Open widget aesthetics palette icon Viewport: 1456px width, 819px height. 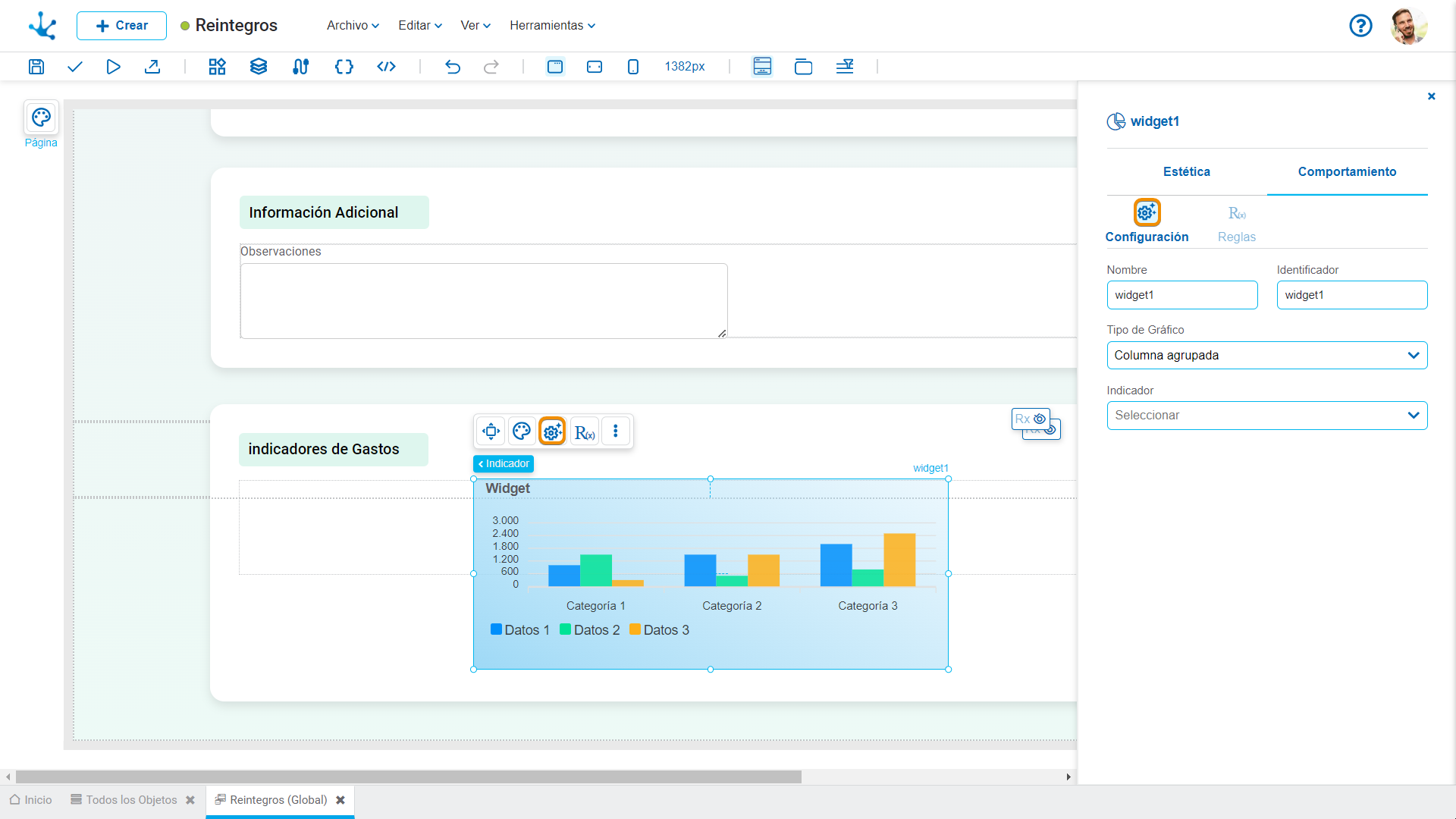pos(522,431)
